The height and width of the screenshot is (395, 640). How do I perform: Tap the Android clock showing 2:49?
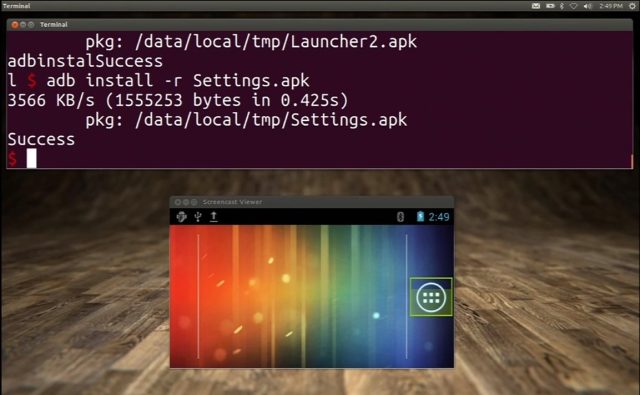coord(439,217)
